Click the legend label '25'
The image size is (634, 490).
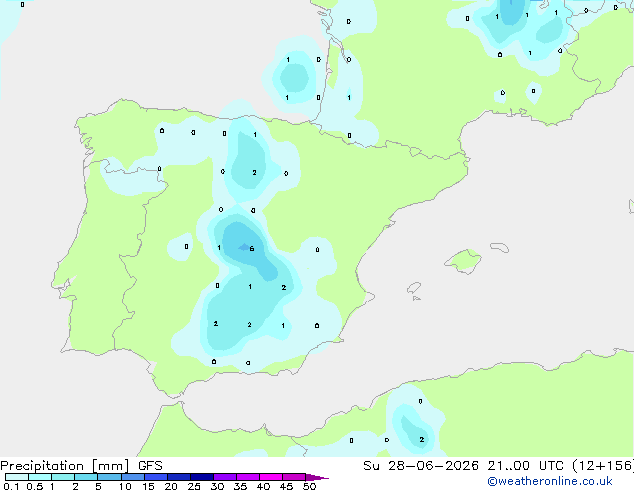(194, 486)
